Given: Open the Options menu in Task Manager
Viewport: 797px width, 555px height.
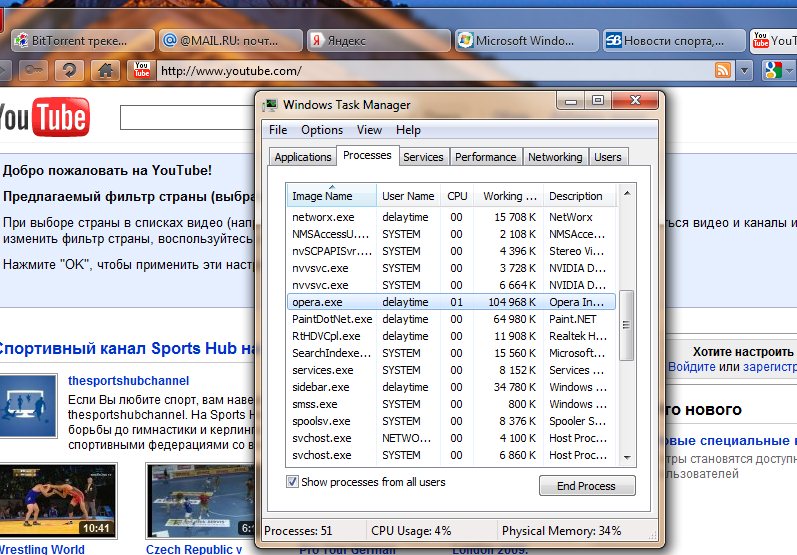Looking at the screenshot, I should pos(321,130).
